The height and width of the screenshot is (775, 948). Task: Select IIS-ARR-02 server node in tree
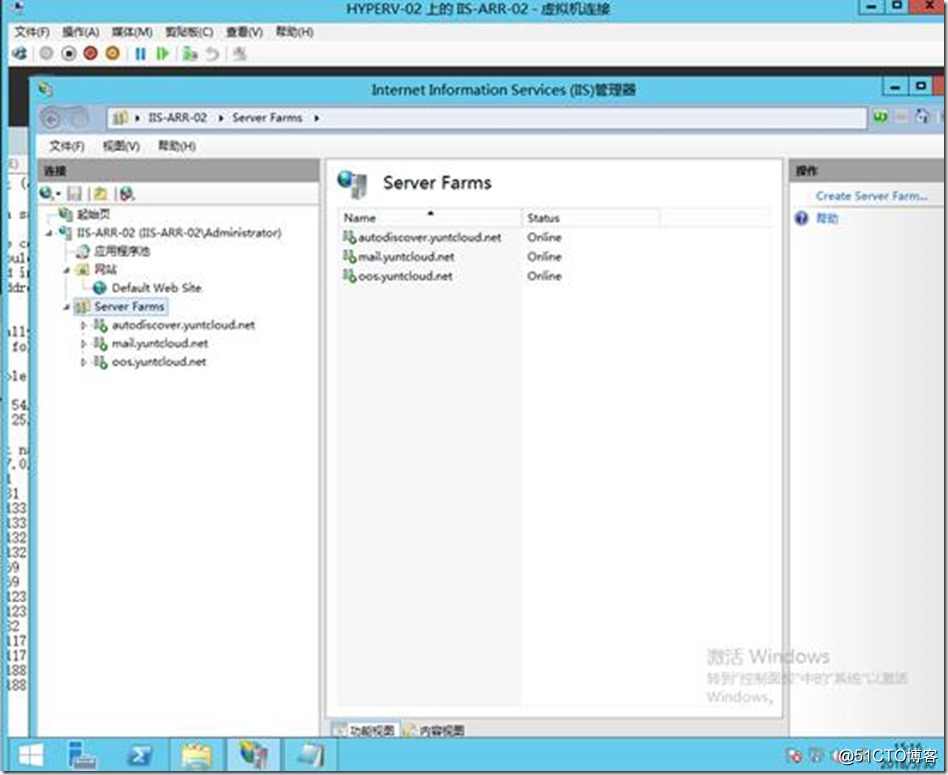(x=178, y=233)
